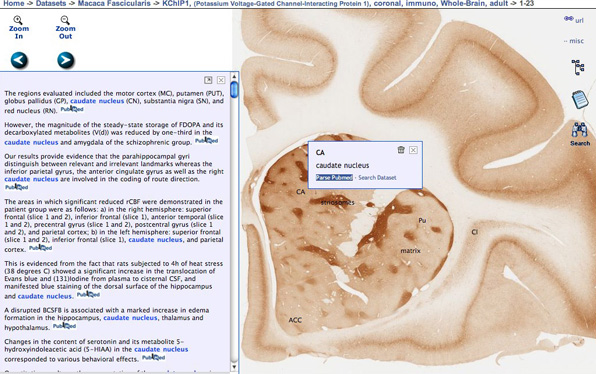This screenshot has height=374, width=596.
Task: Click Search Dataset in CA popup
Action: coord(377,177)
